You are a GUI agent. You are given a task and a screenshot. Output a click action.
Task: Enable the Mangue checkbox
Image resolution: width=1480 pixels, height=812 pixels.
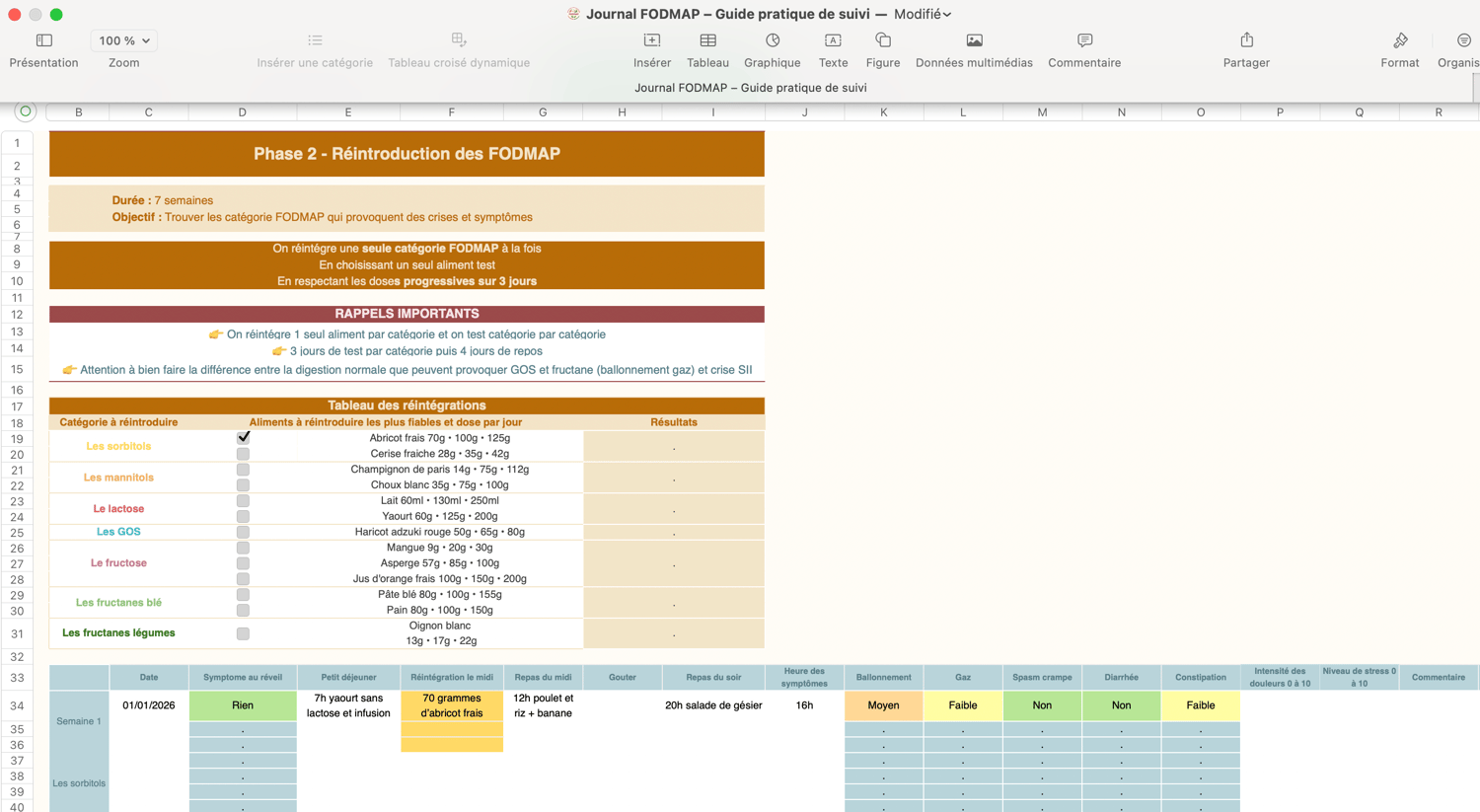(243, 548)
